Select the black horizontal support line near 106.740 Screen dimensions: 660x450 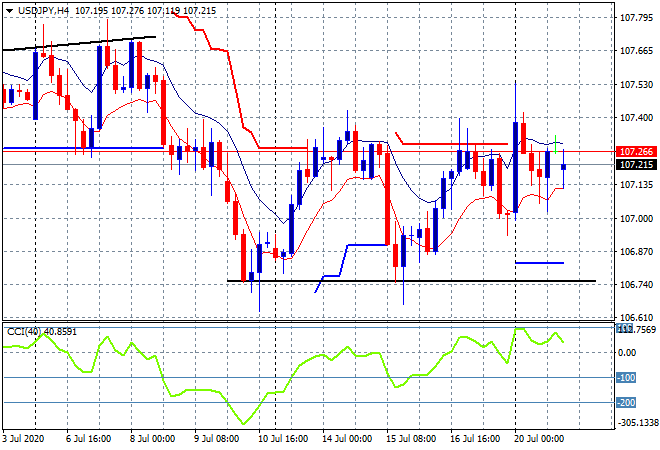coord(411,281)
